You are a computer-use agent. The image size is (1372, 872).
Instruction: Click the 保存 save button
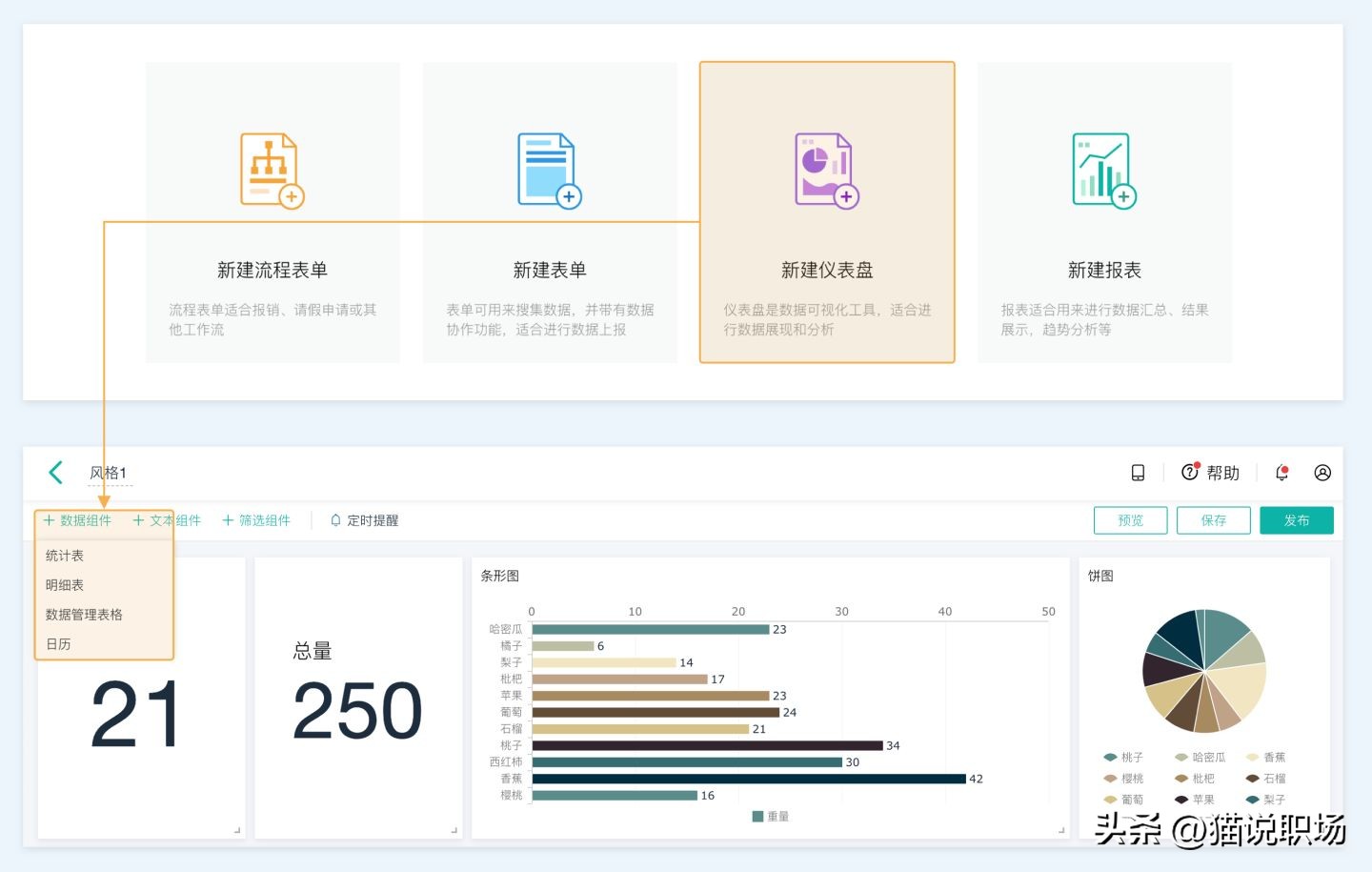[x=1213, y=520]
